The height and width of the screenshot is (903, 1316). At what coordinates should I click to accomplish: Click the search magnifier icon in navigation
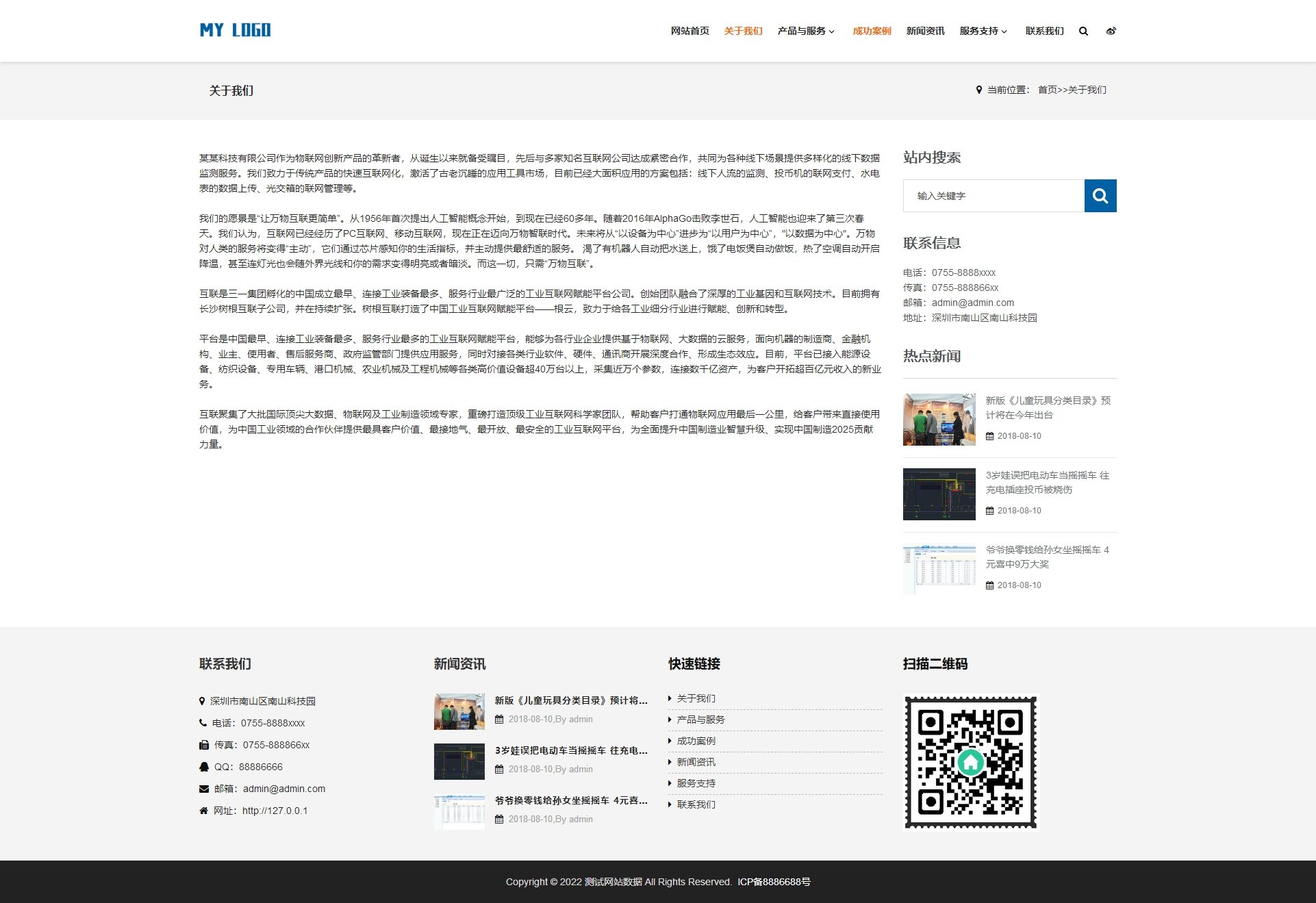point(1083,31)
